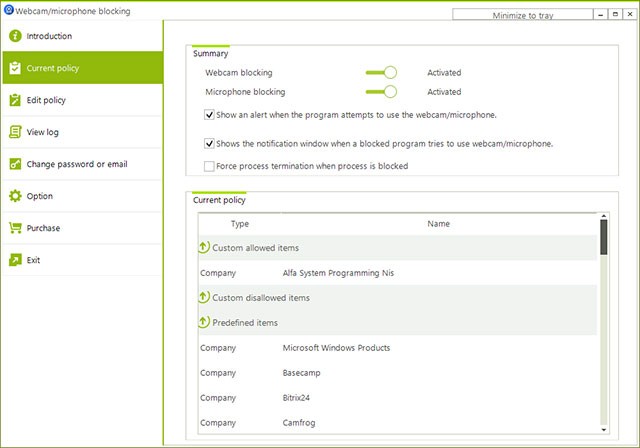Click the View log list icon
This screenshot has width=640, height=448.
(15, 132)
